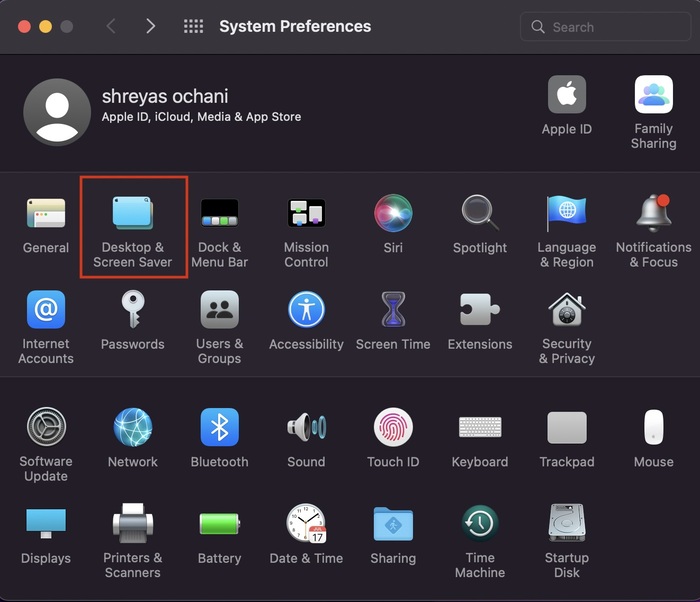The image size is (700, 602).
Task: Click Apple ID, iCloud, Media & App Store text
Action: click(201, 117)
